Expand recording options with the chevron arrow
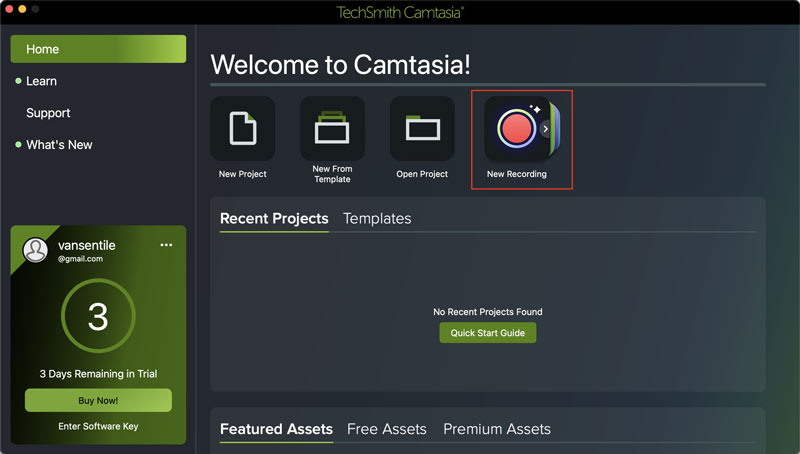This screenshot has width=800, height=454. tap(546, 129)
